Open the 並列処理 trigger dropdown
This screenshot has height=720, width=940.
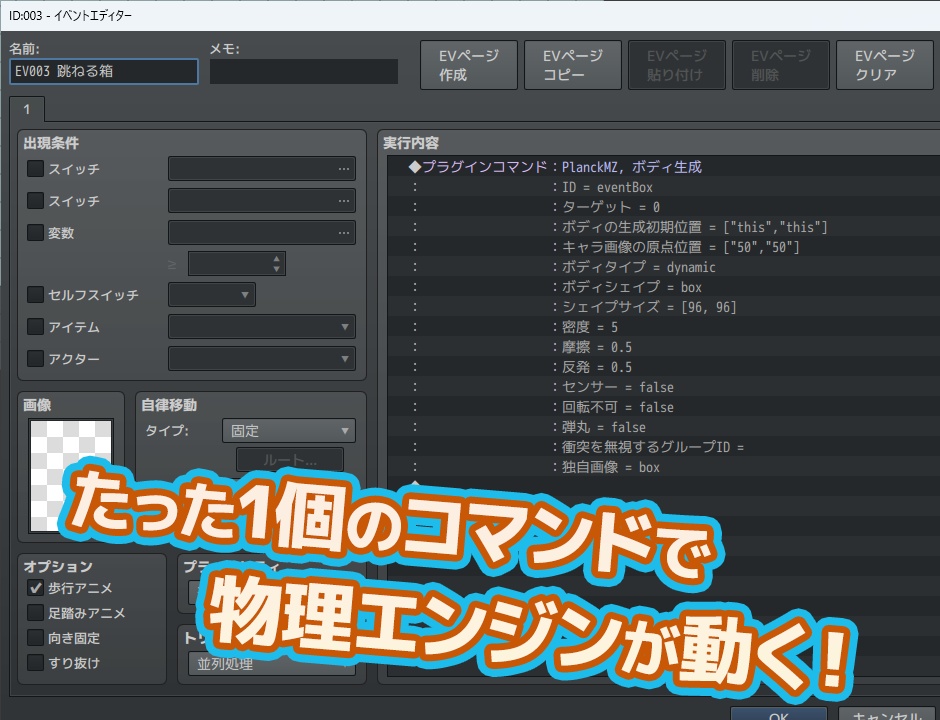pos(270,663)
